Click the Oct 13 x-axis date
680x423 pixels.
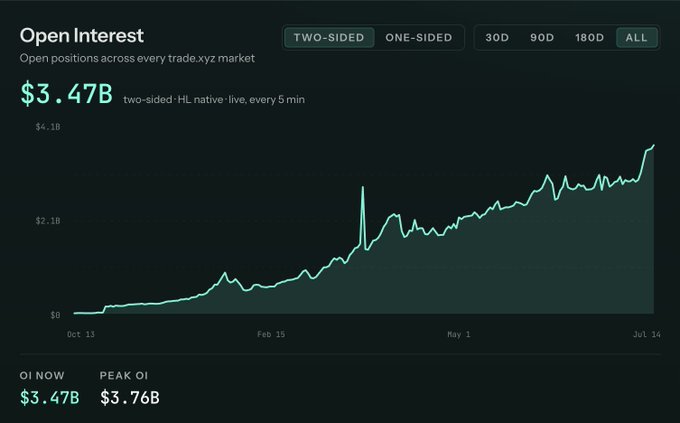(x=81, y=334)
